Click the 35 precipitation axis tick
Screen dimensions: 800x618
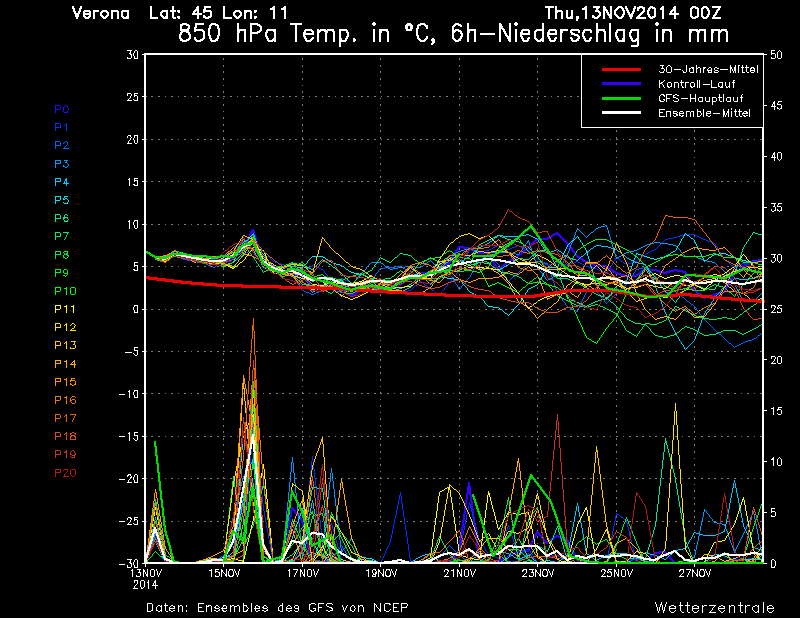pyautogui.click(x=776, y=208)
